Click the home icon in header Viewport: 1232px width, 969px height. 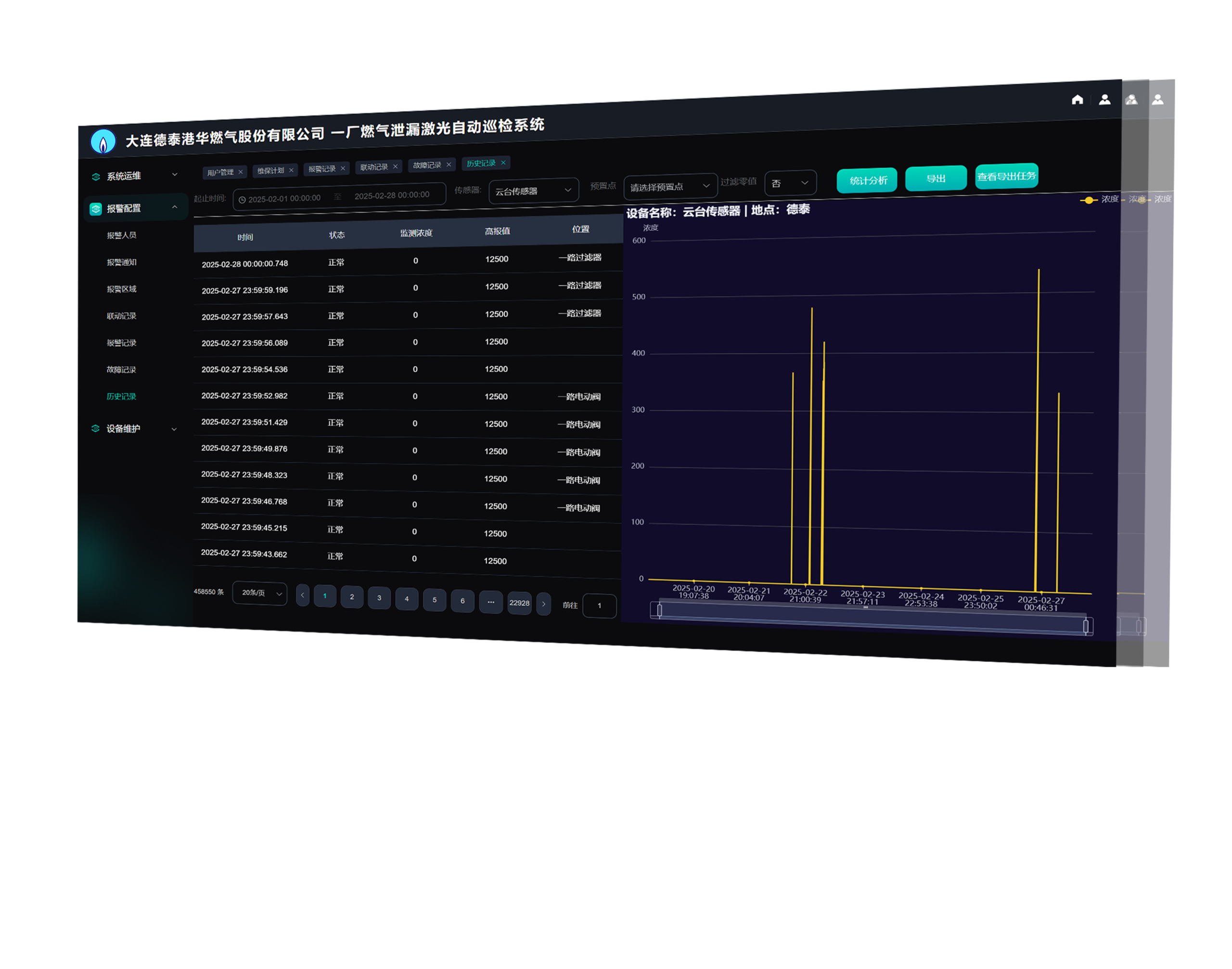[1077, 100]
